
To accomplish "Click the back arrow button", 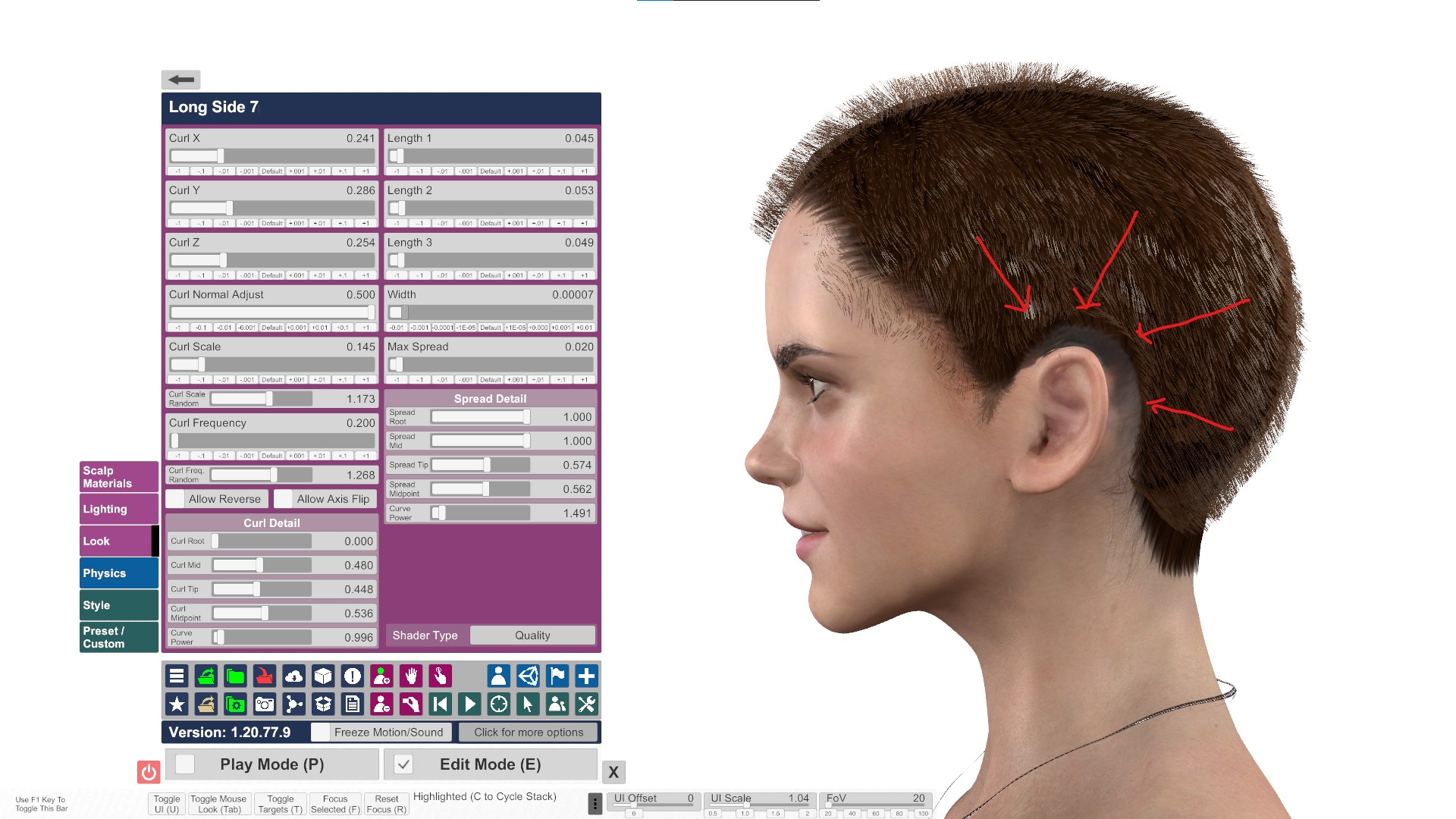I will coord(180,80).
